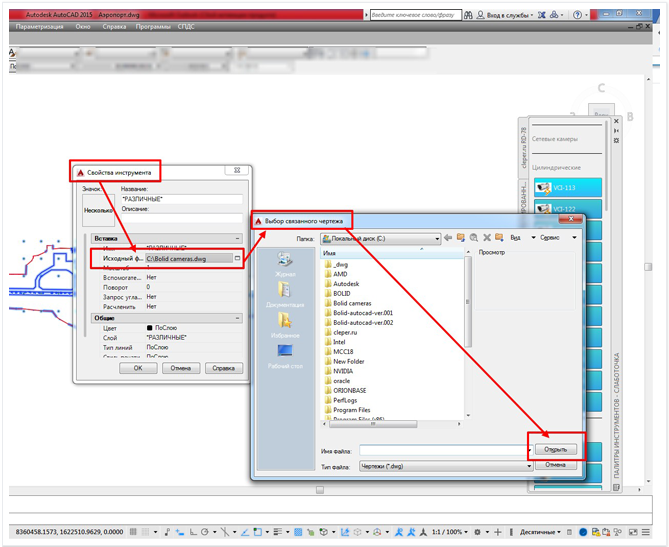Toggle transparency display in status bar

click(298, 532)
